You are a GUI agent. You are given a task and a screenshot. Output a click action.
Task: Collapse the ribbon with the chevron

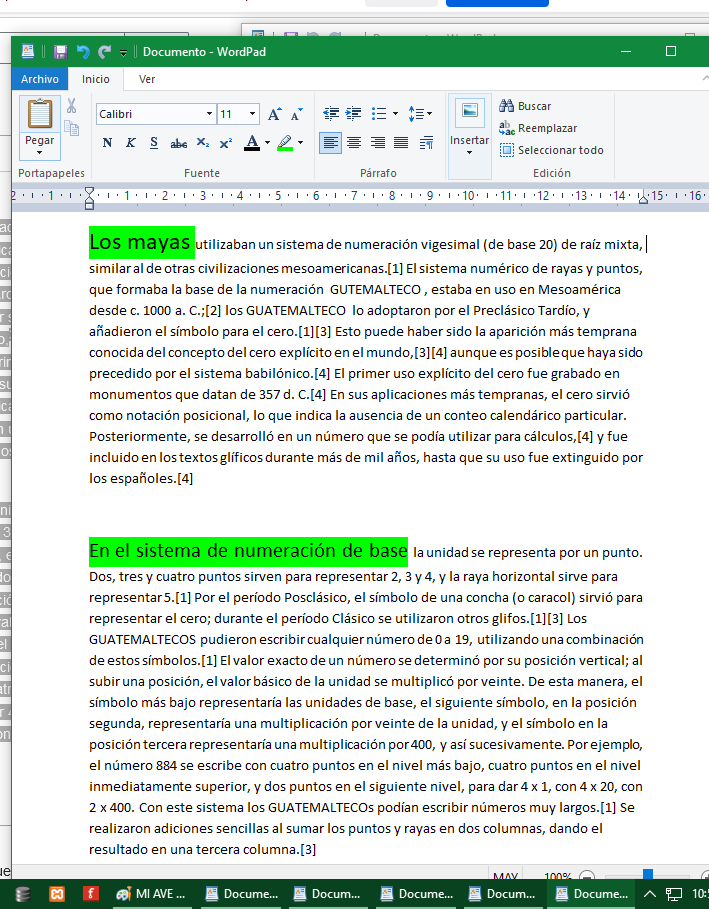tap(705, 79)
